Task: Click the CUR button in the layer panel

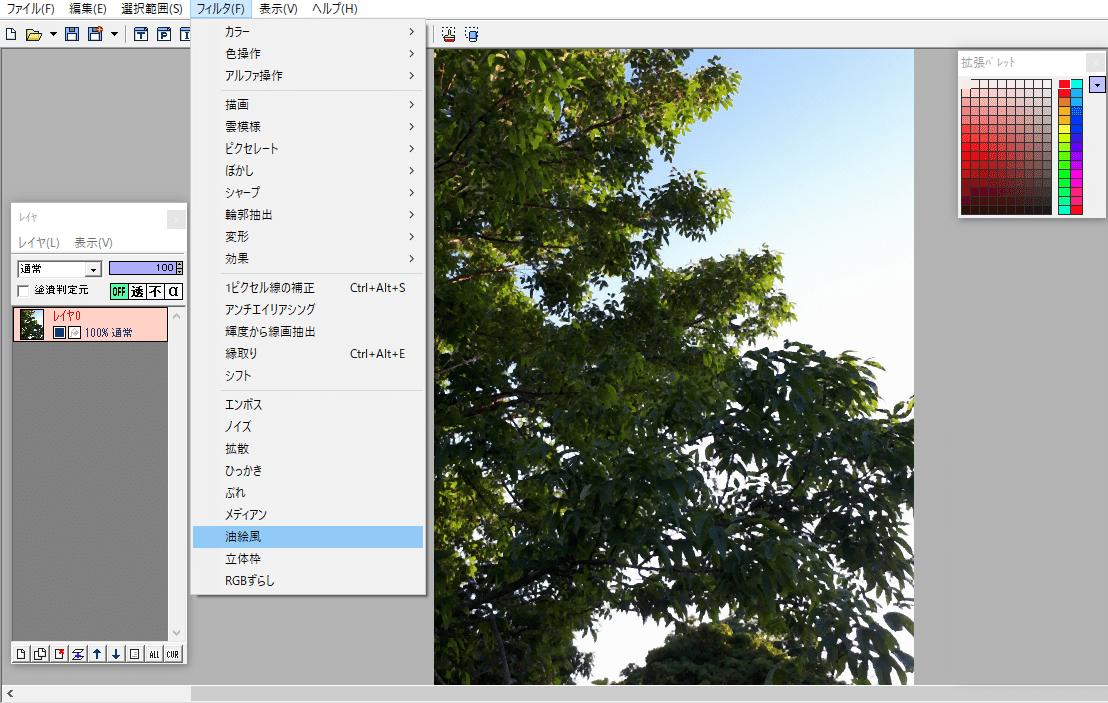Action: pos(172,653)
